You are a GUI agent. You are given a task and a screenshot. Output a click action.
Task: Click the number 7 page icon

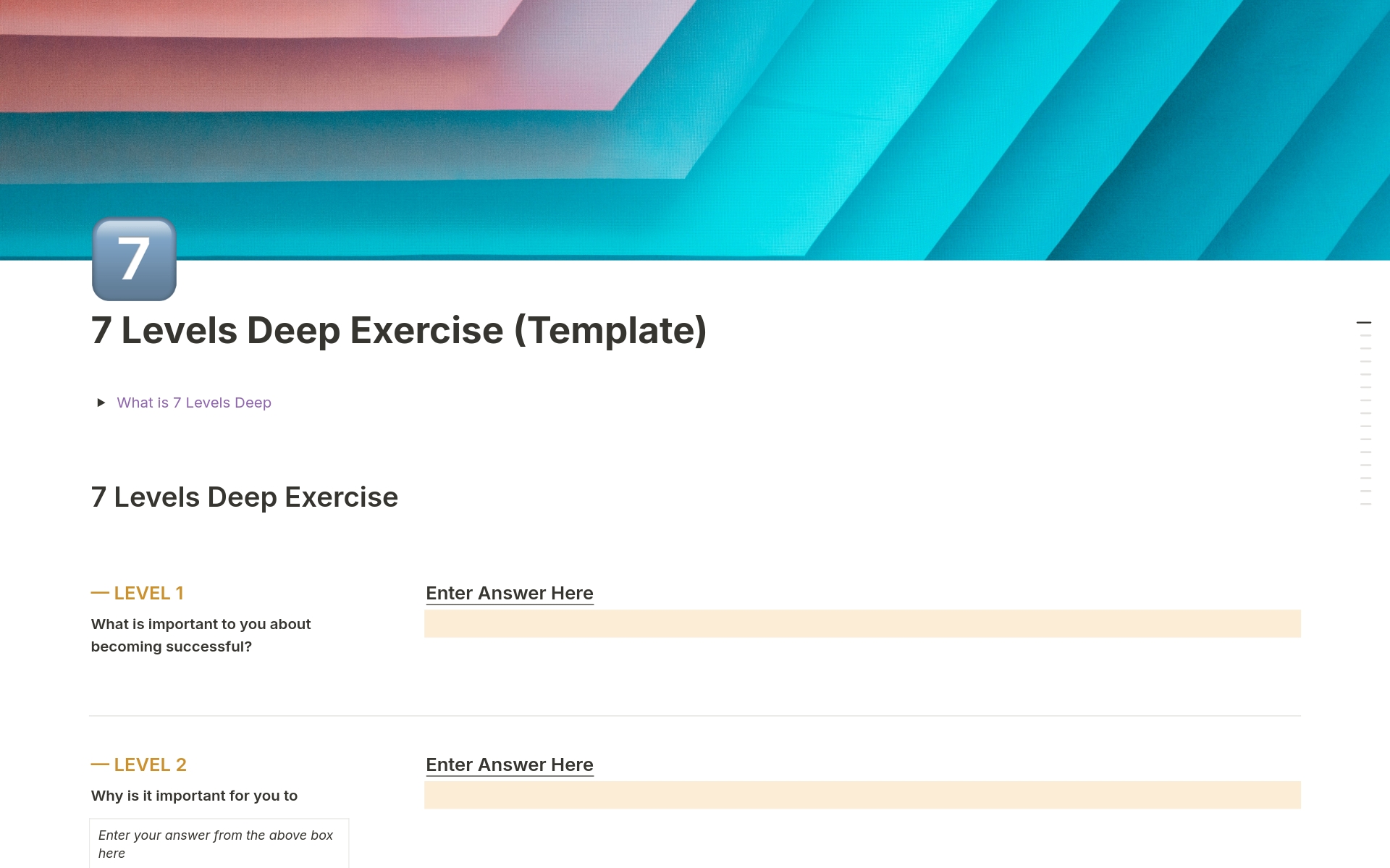[x=134, y=258]
